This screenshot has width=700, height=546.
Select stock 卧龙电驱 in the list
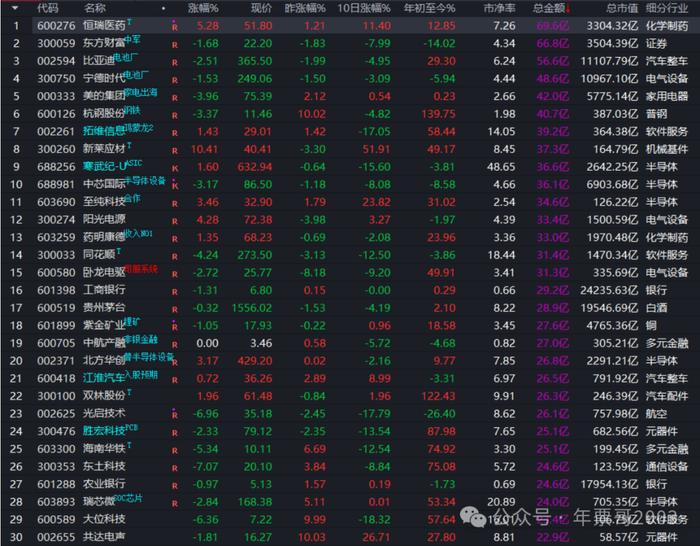pos(104,272)
